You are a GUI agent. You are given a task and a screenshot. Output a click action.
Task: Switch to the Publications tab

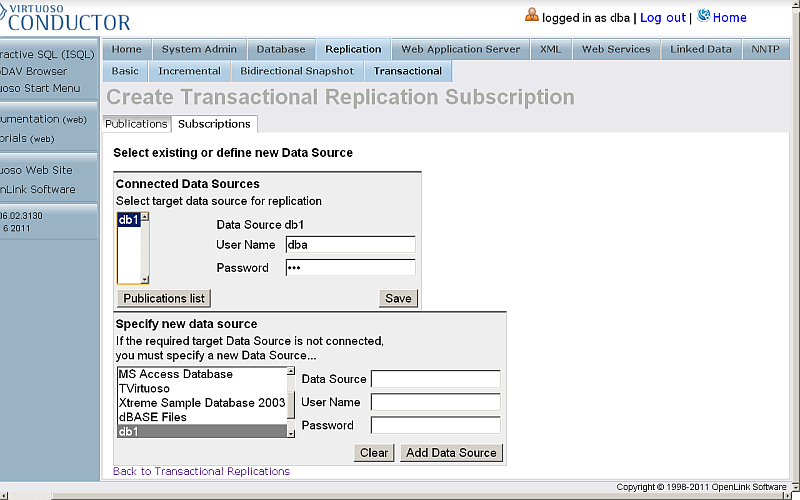point(136,124)
